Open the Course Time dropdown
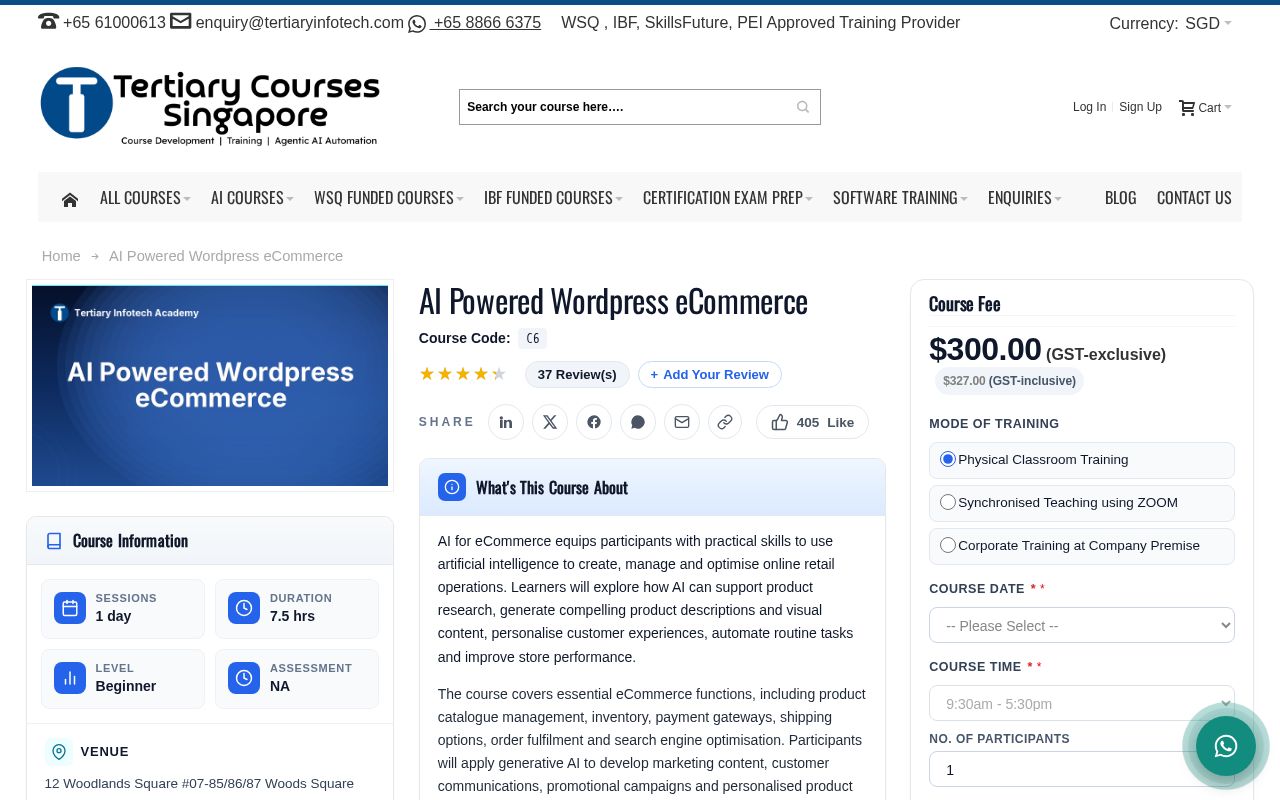1280x800 pixels. pyautogui.click(x=1082, y=703)
